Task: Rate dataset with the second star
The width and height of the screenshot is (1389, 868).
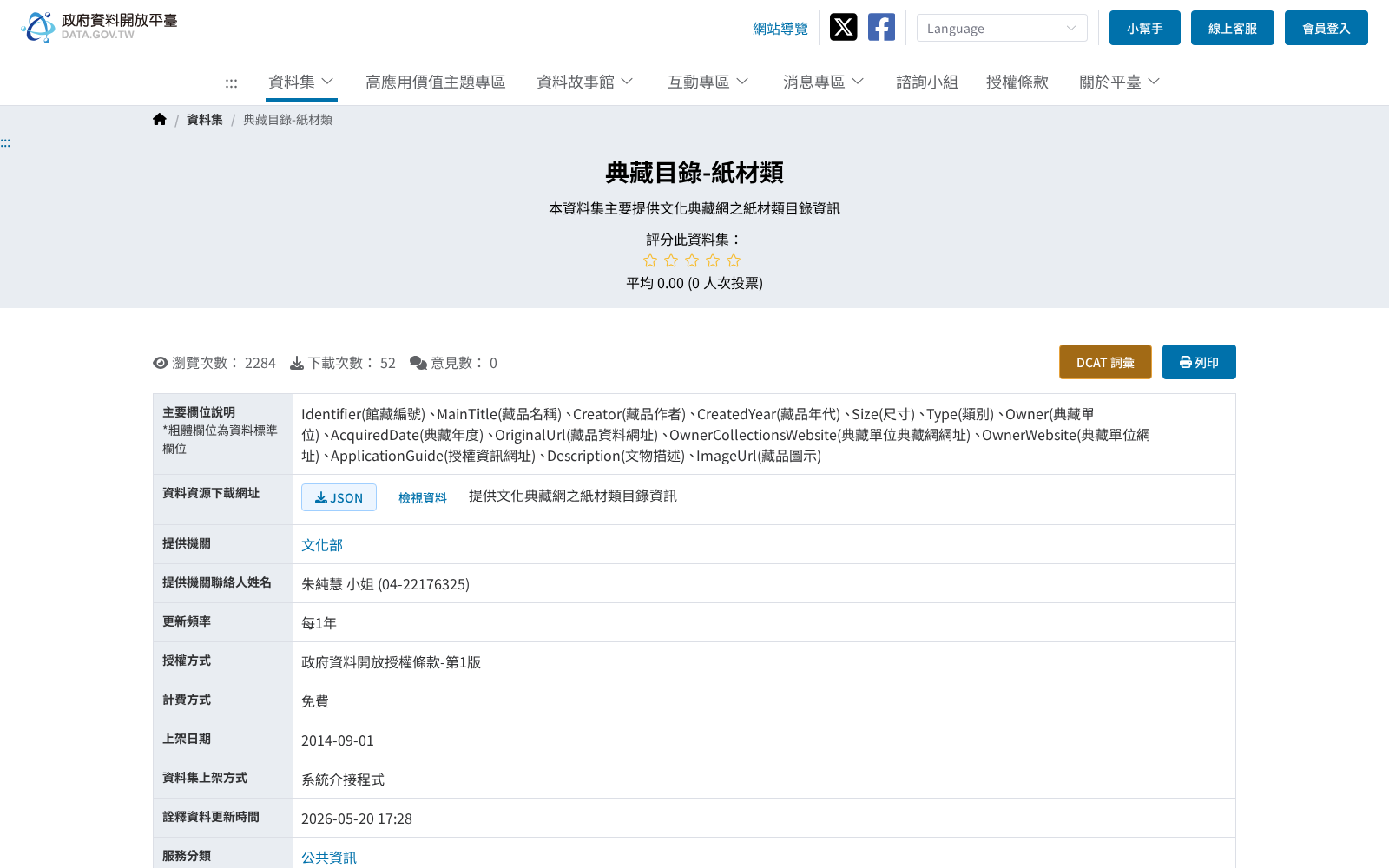Action: (x=671, y=260)
